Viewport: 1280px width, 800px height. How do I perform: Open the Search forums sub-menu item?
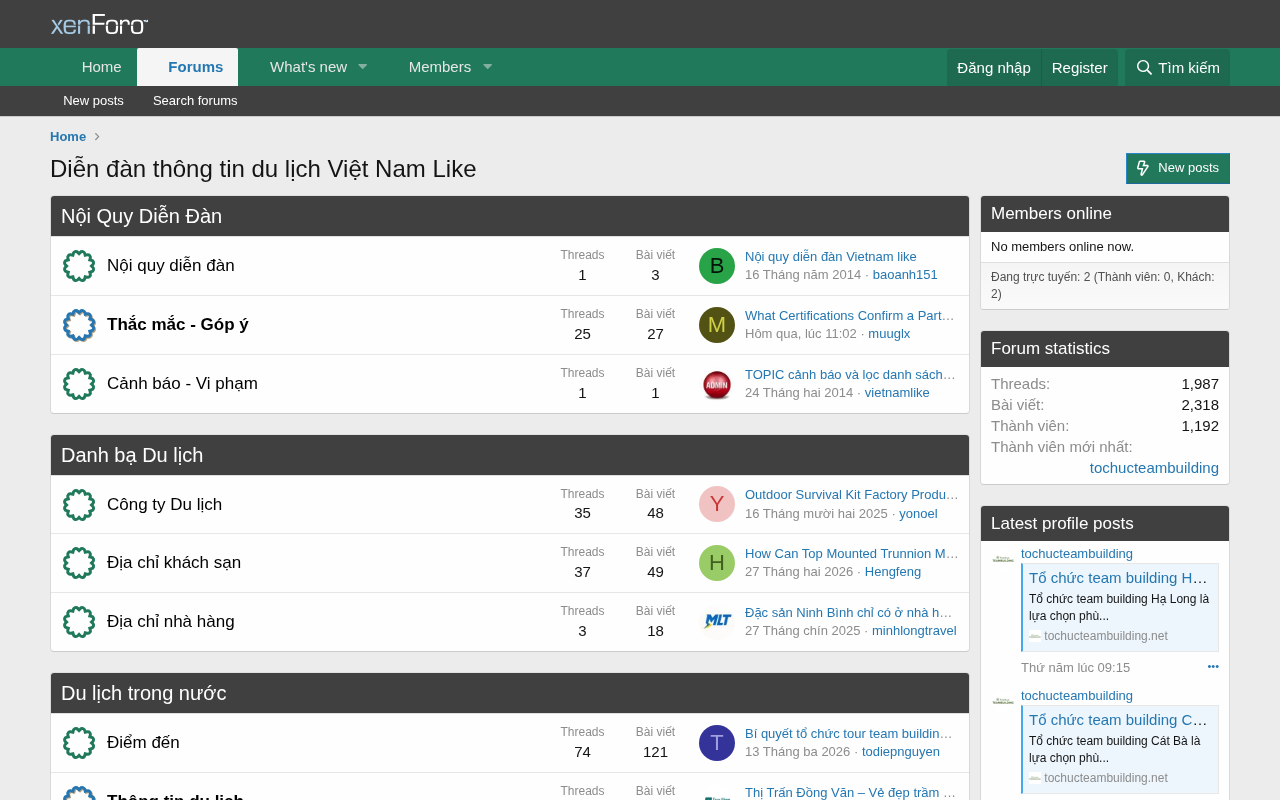pos(195,101)
